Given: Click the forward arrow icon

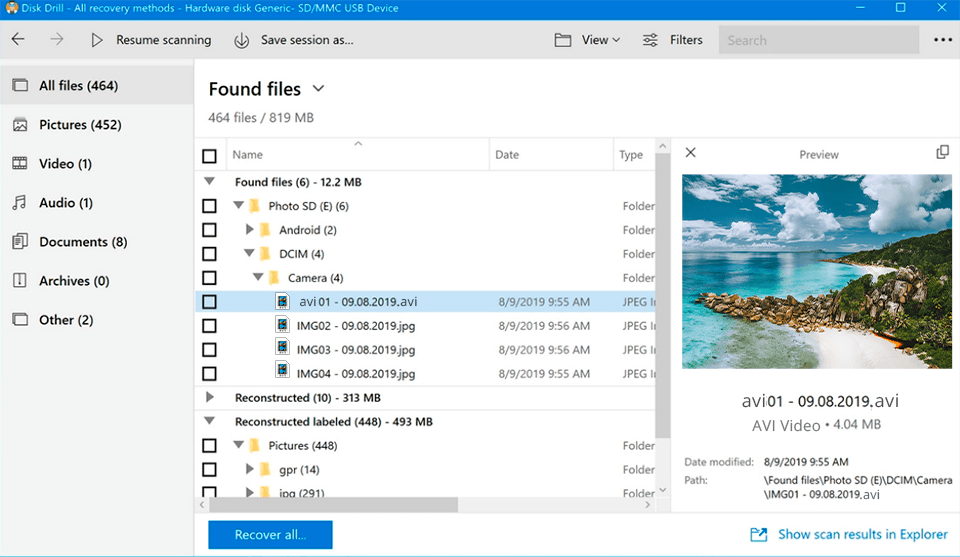Looking at the screenshot, I should click(57, 40).
